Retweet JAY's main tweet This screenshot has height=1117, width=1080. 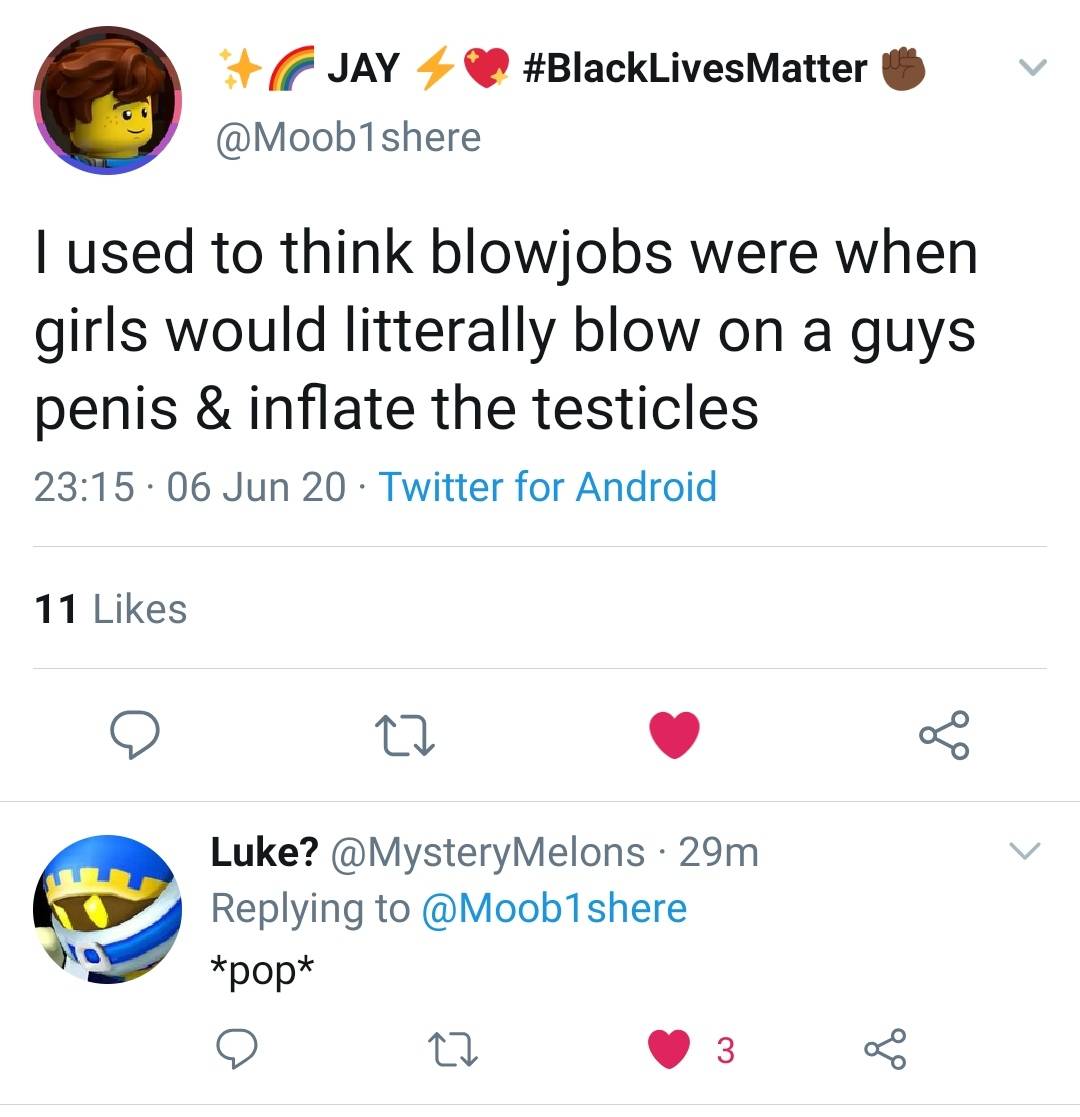coord(405,737)
